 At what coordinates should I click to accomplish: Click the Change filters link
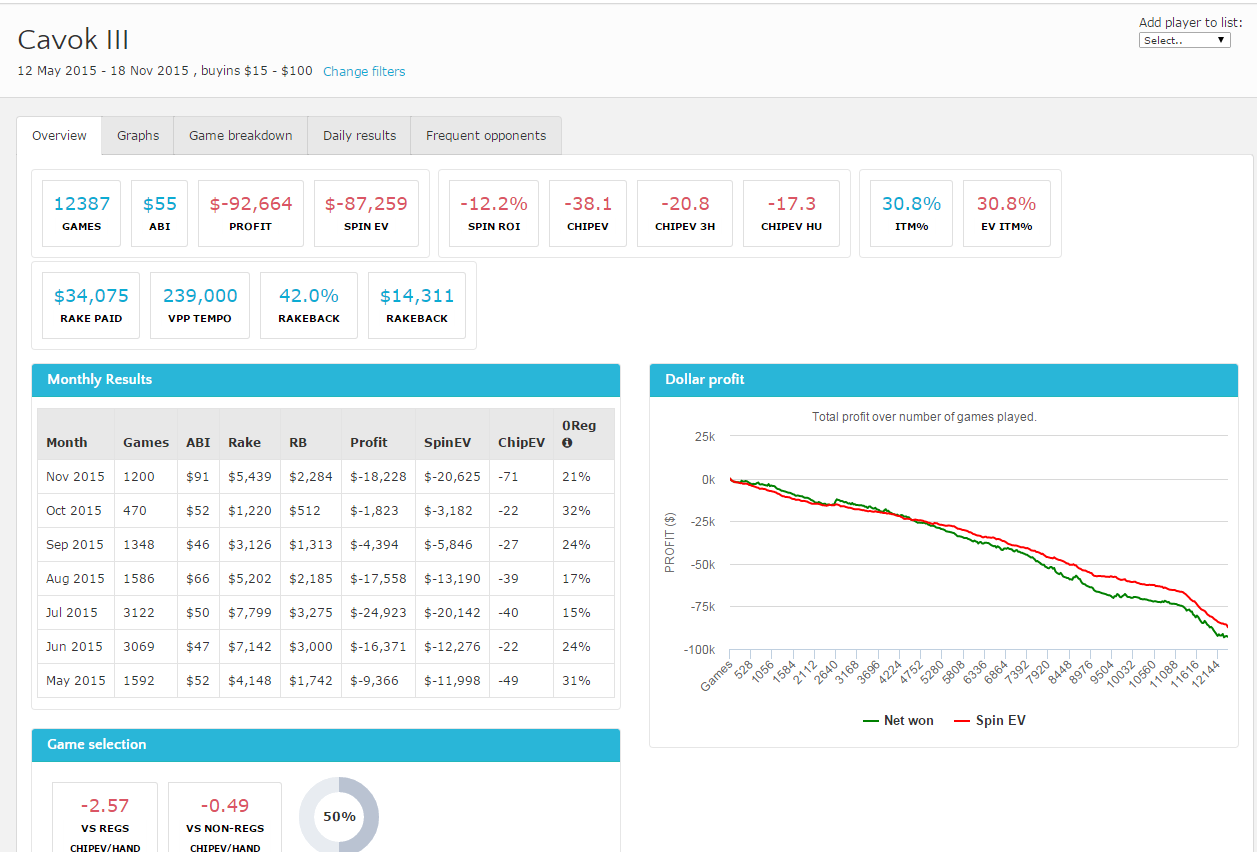364,72
